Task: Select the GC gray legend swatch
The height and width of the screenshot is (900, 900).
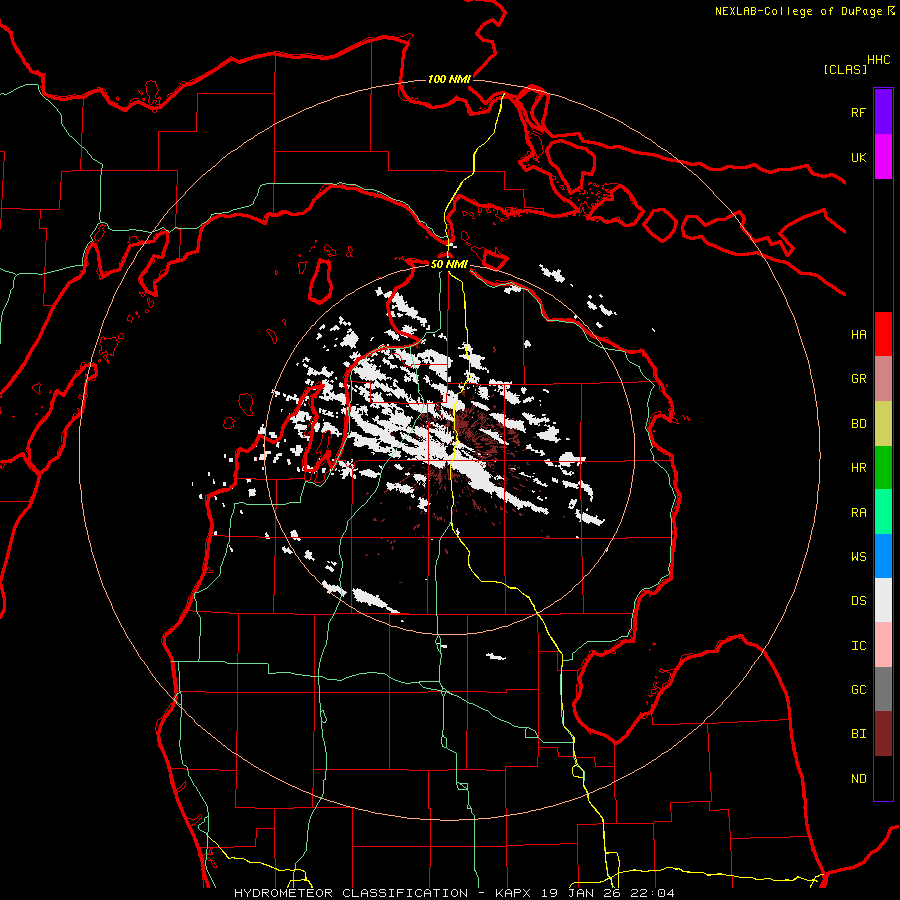Action: pos(883,689)
